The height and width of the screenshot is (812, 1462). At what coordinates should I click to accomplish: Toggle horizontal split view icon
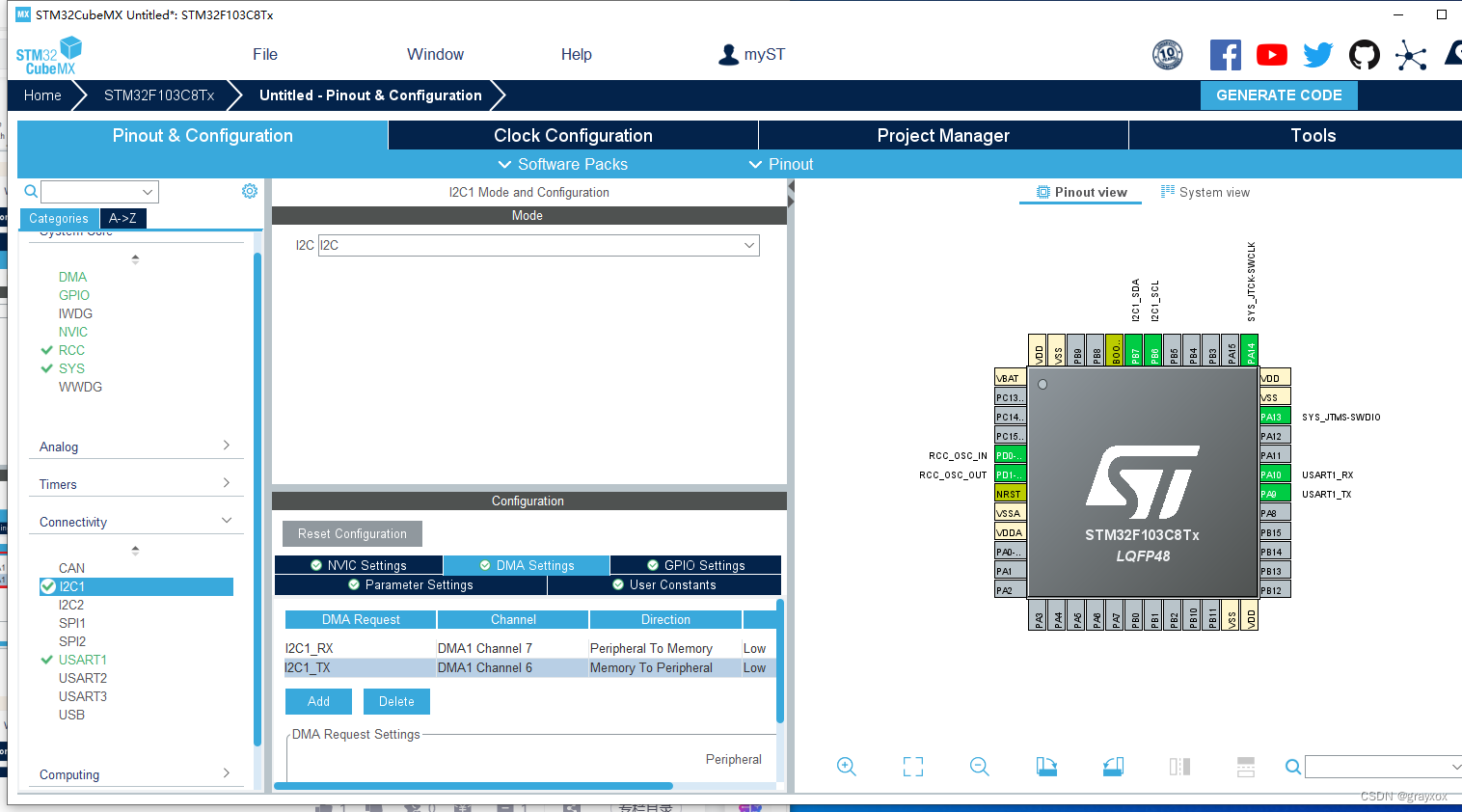tap(1246, 767)
